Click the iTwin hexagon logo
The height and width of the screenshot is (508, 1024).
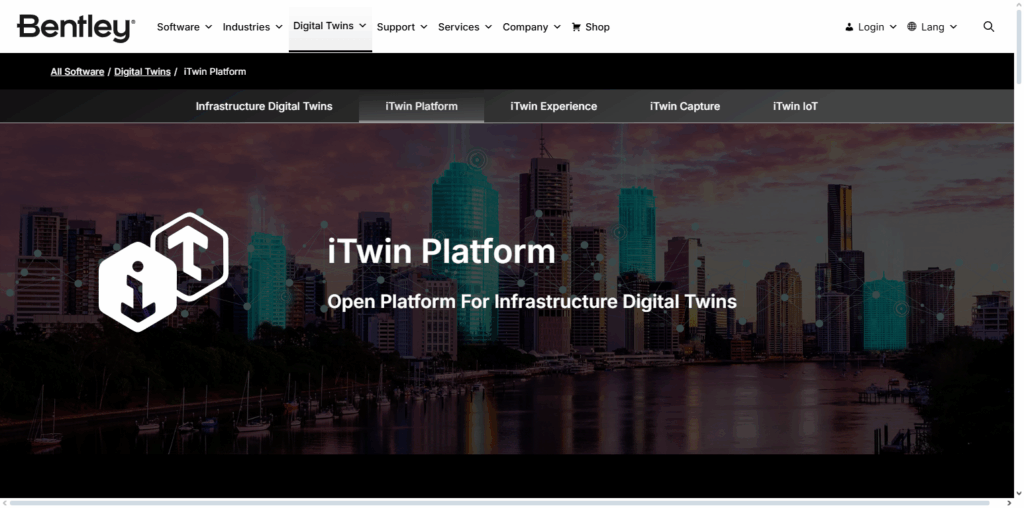(x=164, y=272)
